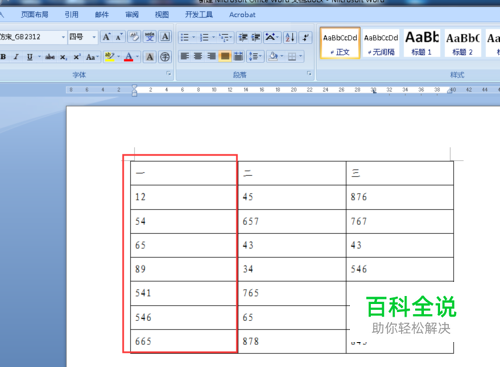
Task: Toggle strikethrough formatting
Action: pyautogui.click(x=50, y=57)
